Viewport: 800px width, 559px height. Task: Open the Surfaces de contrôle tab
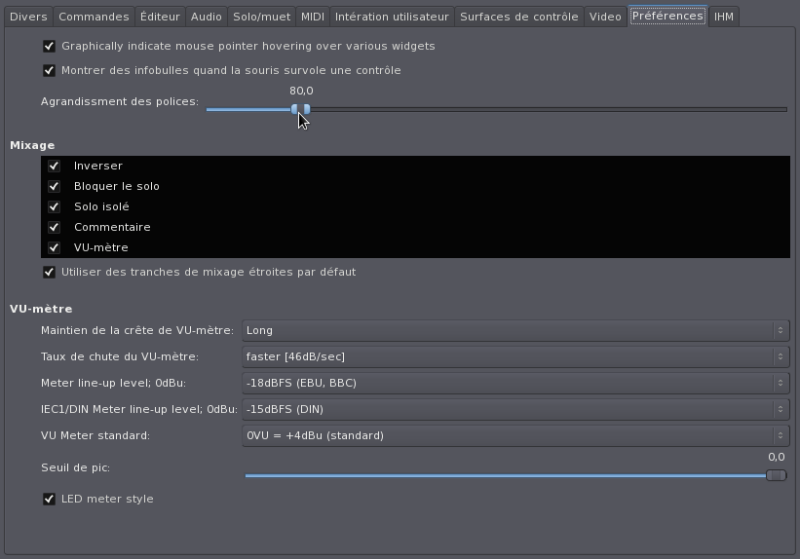(519, 17)
